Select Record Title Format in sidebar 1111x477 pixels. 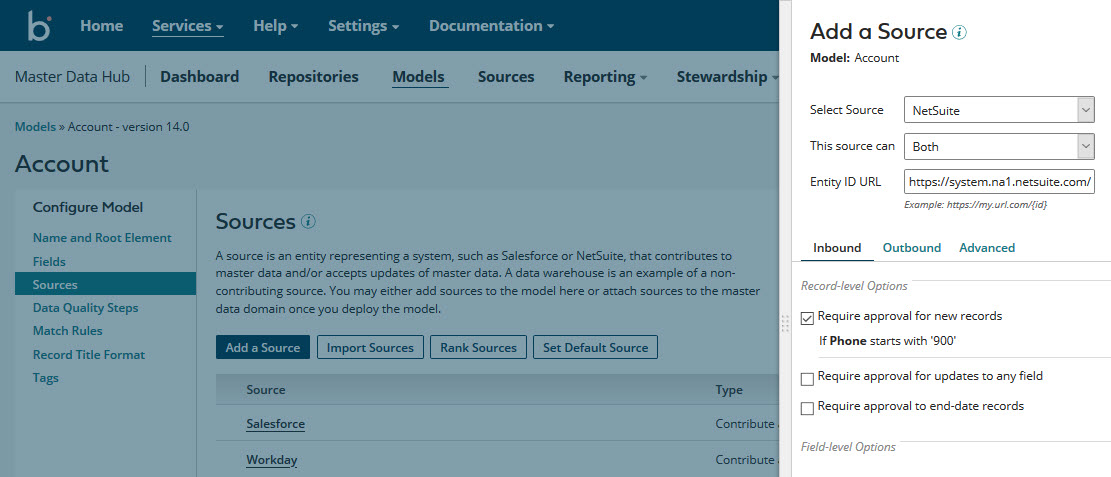[x=89, y=354]
